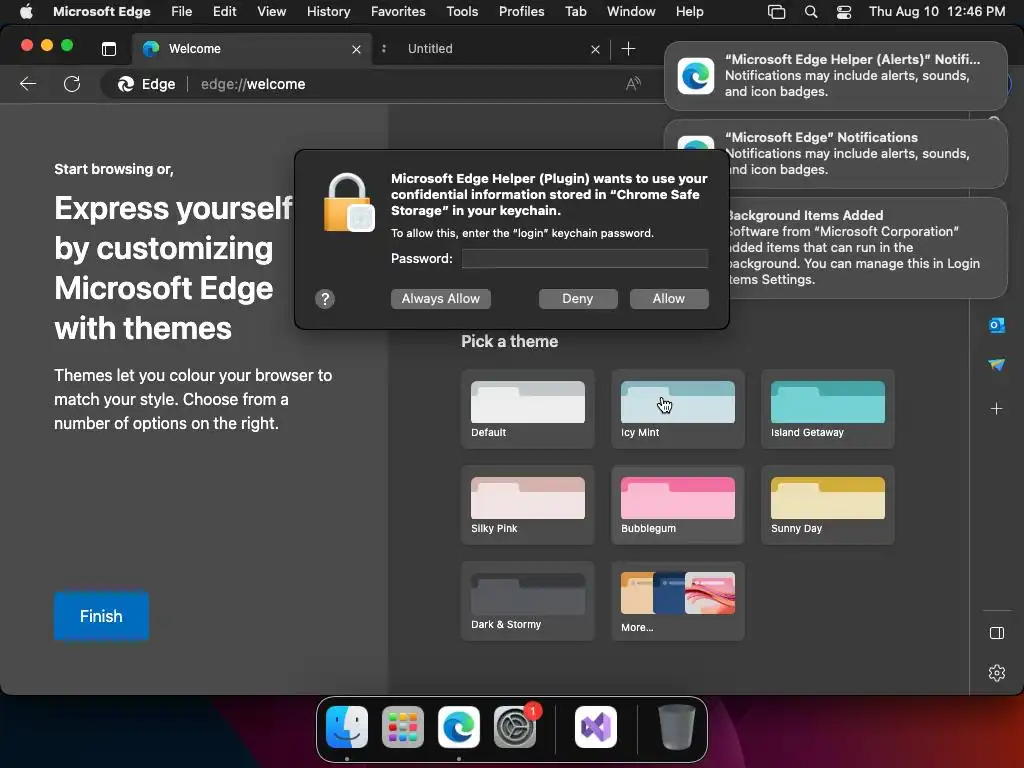Open the Profiles menu

[x=521, y=11]
